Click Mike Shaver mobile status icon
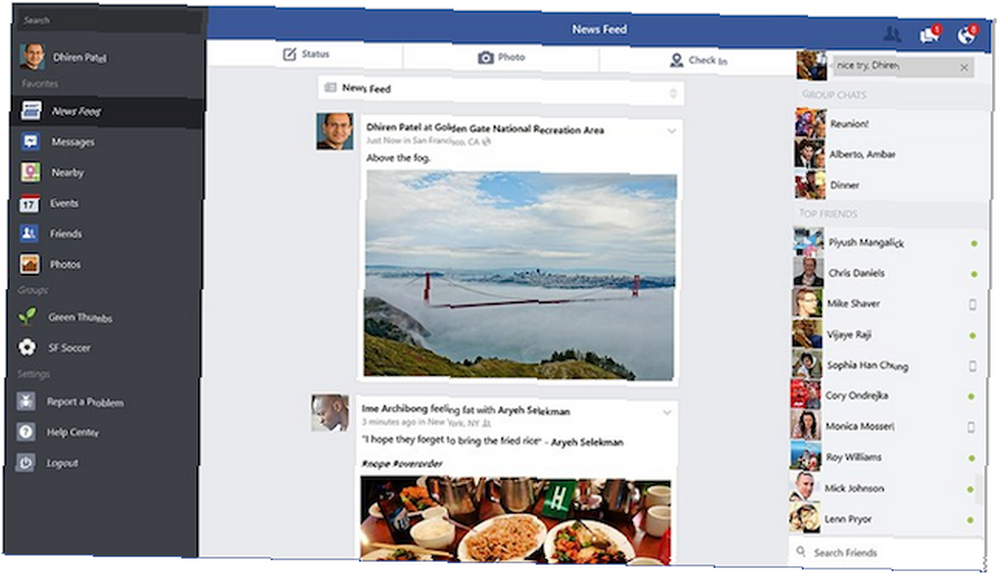 [x=973, y=305]
